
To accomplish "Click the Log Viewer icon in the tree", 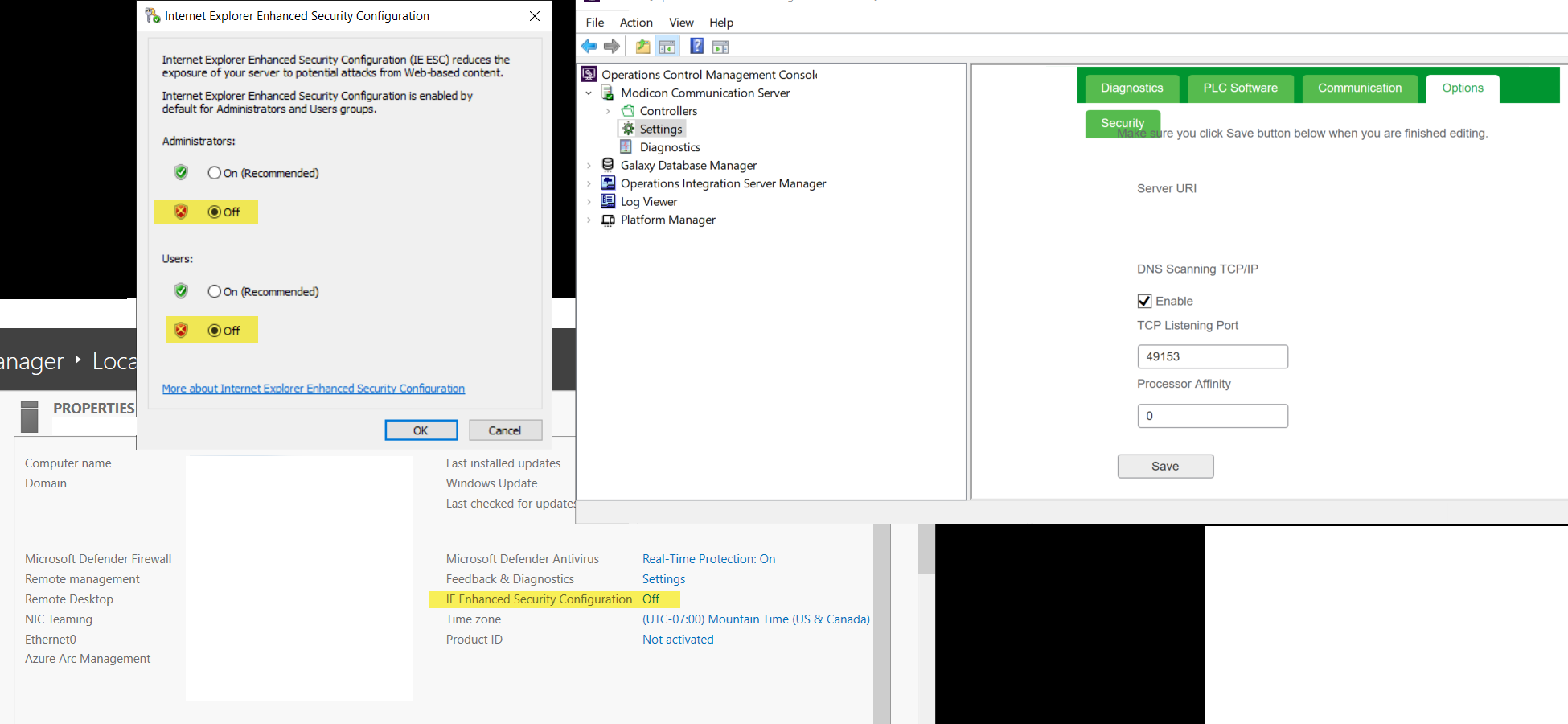I will (609, 201).
